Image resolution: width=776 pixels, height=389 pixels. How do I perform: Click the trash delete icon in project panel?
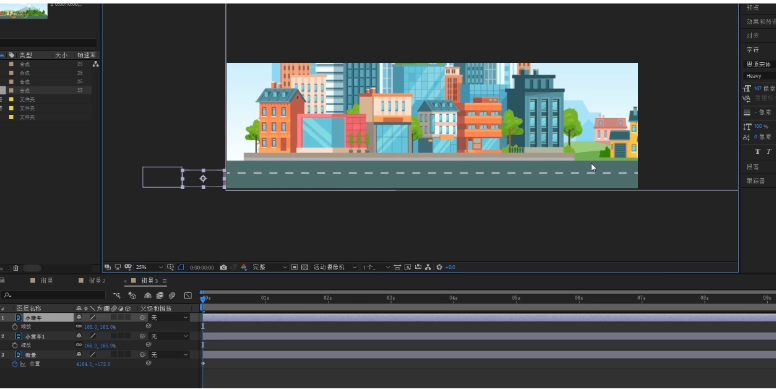pos(15,268)
